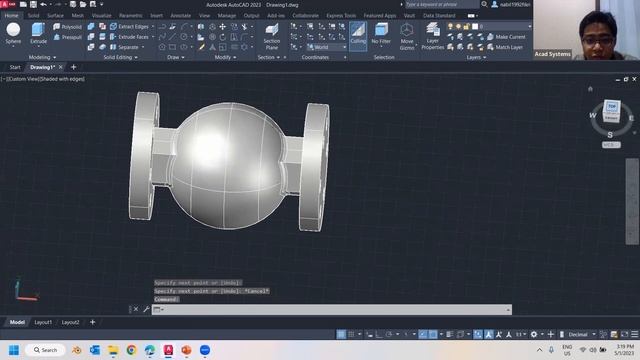Select the Extrude Faces tool
The image size is (640, 360).
point(129,37)
